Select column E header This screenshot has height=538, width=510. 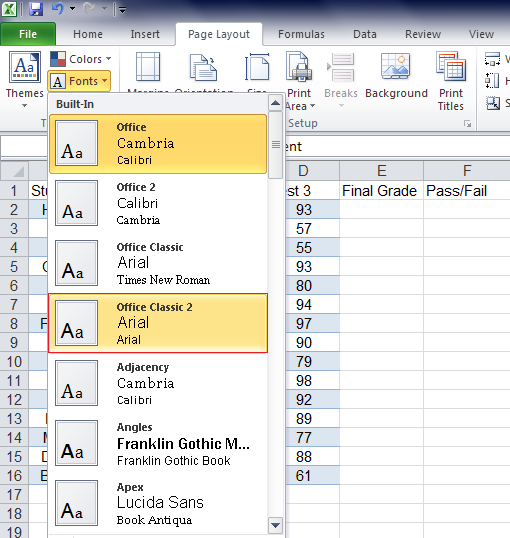(x=381, y=171)
